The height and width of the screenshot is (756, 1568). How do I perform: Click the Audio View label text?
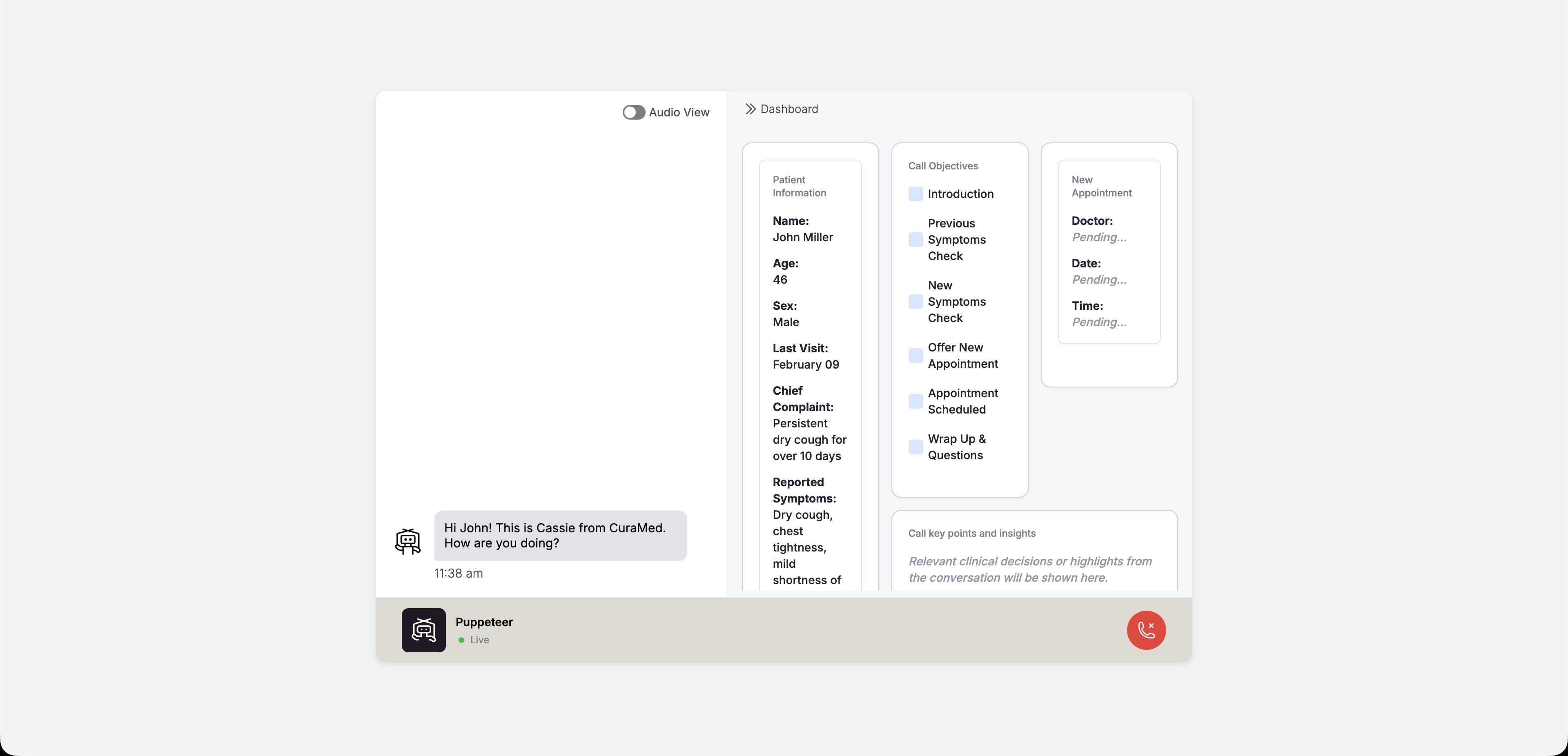tap(679, 112)
